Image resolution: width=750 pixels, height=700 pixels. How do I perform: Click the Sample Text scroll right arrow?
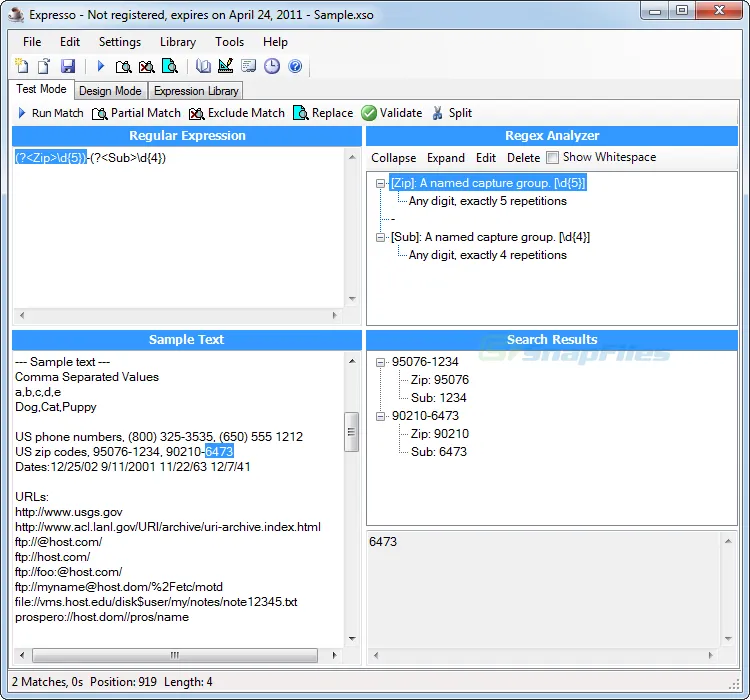coord(334,656)
